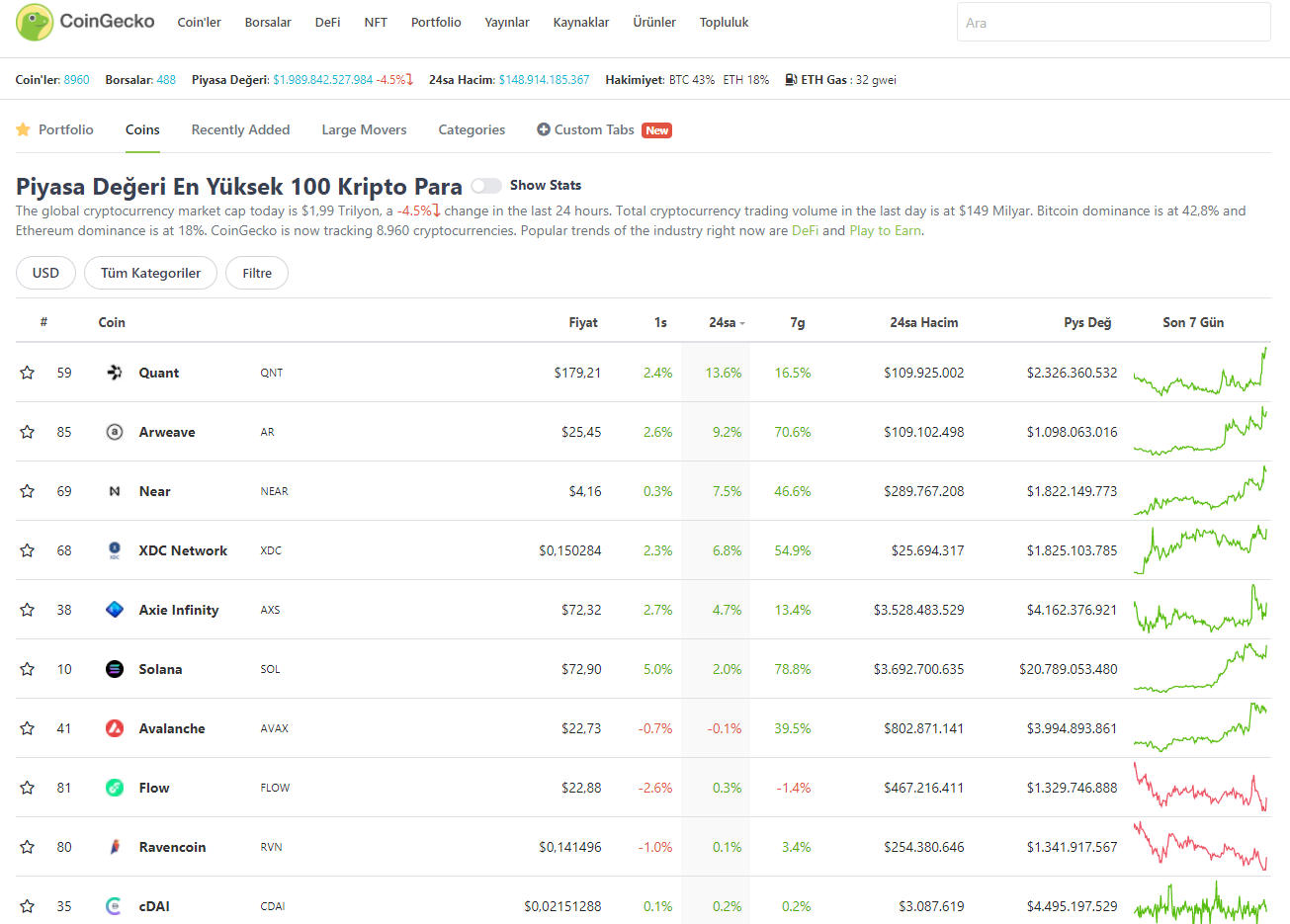Click the Portfolio tab star icon
Viewport: 1290px width, 924px height.
click(x=23, y=129)
